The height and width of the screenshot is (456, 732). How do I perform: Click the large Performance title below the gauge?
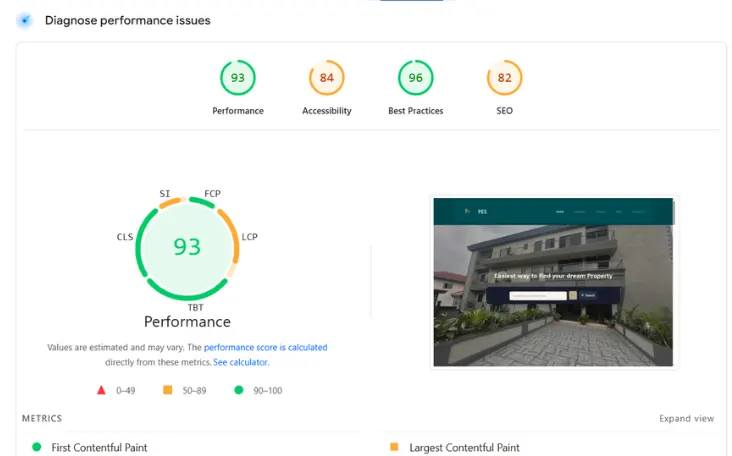pos(187,322)
